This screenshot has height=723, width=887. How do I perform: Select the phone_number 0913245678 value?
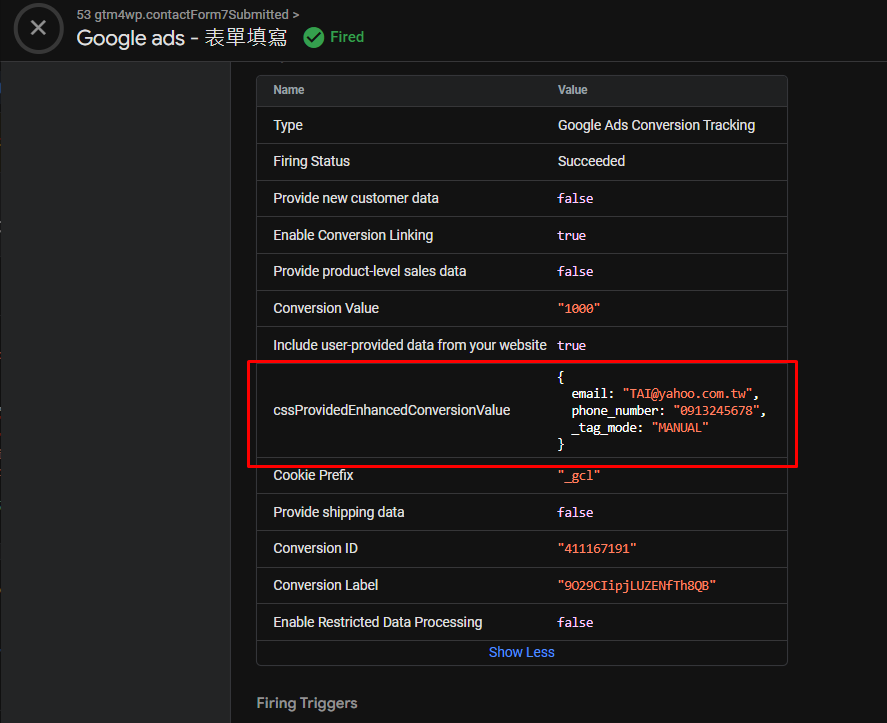click(716, 411)
